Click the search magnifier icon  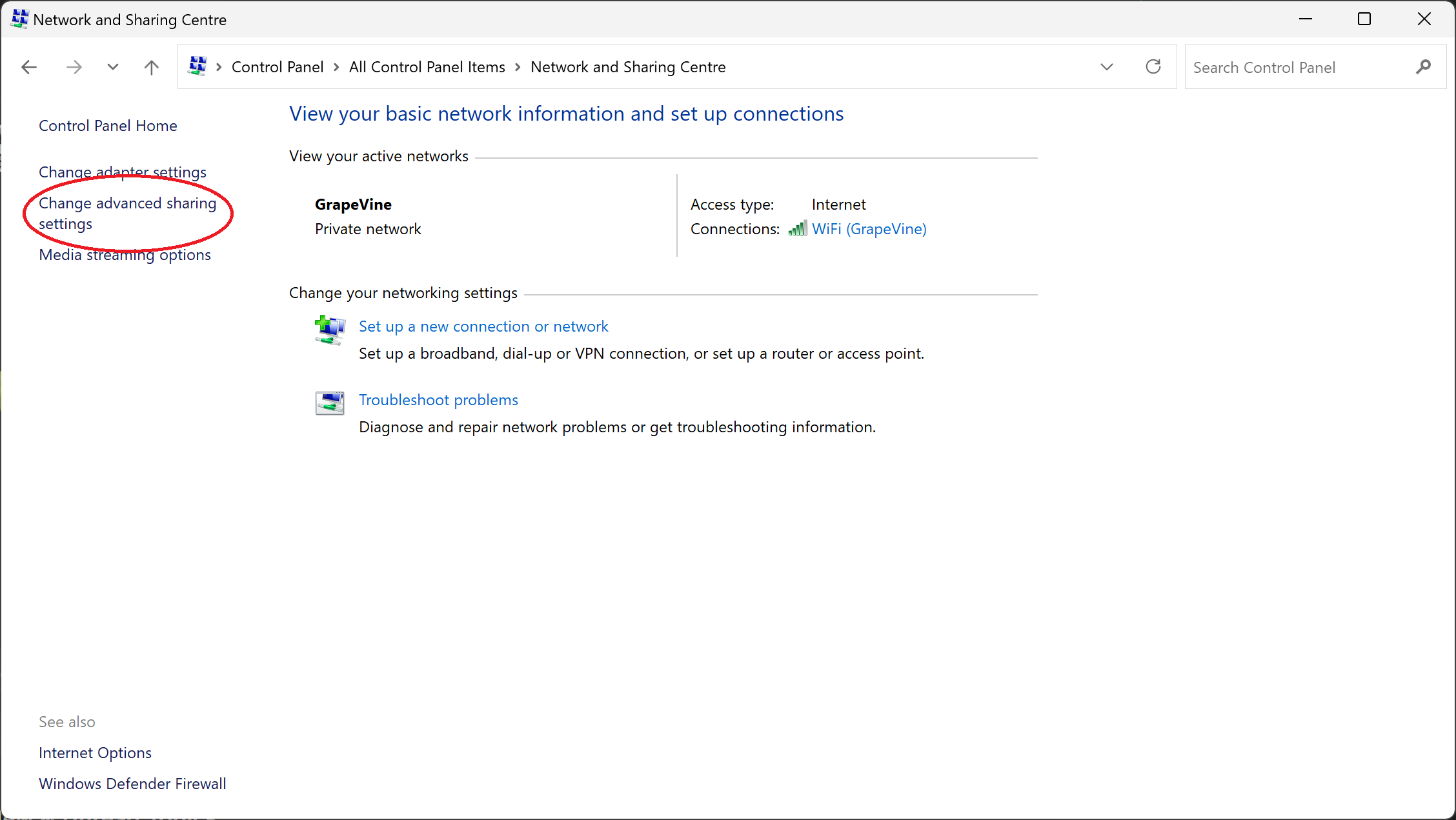click(x=1423, y=67)
